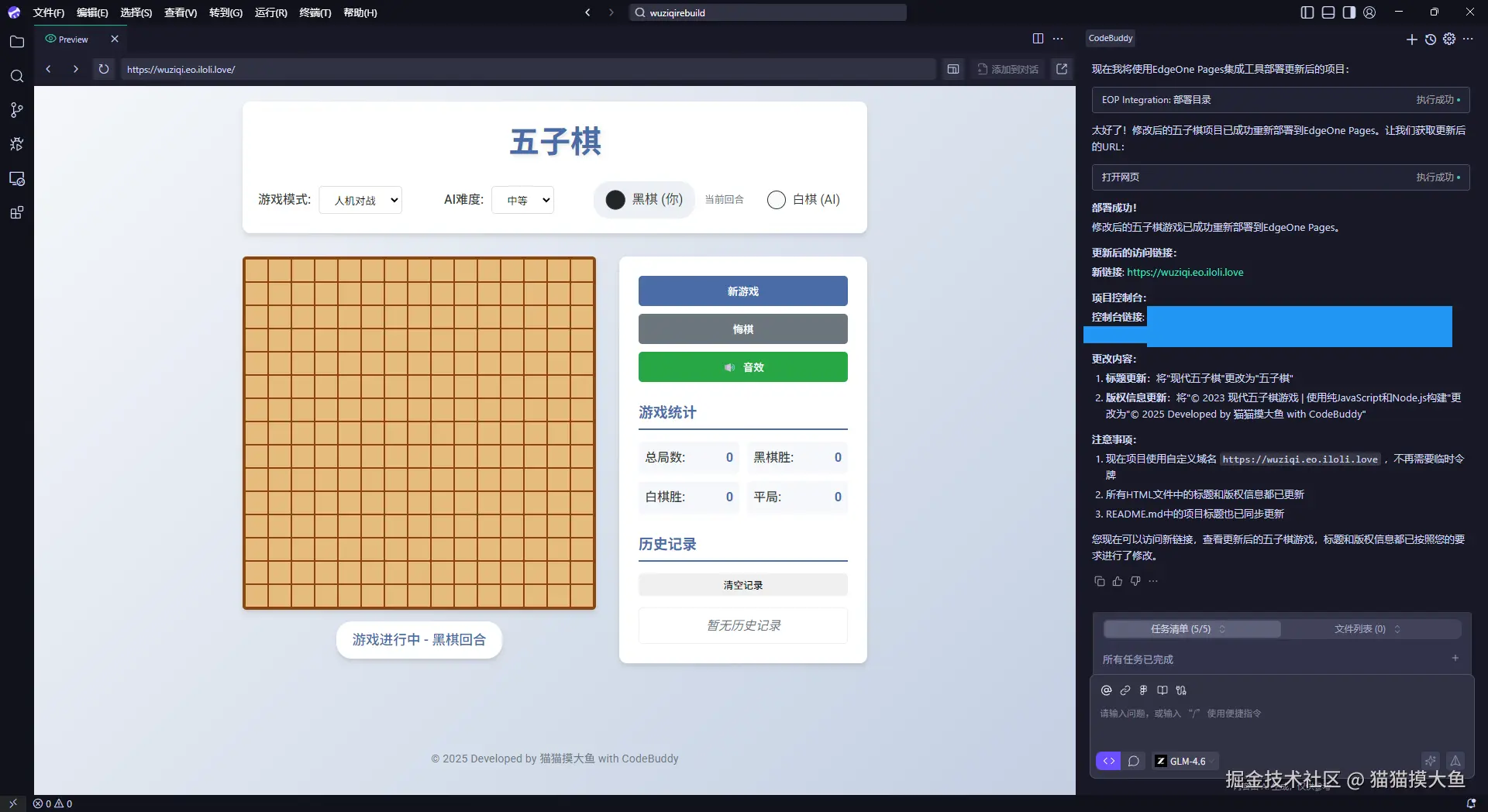Open the CodeBuddy settings gear

(1449, 40)
